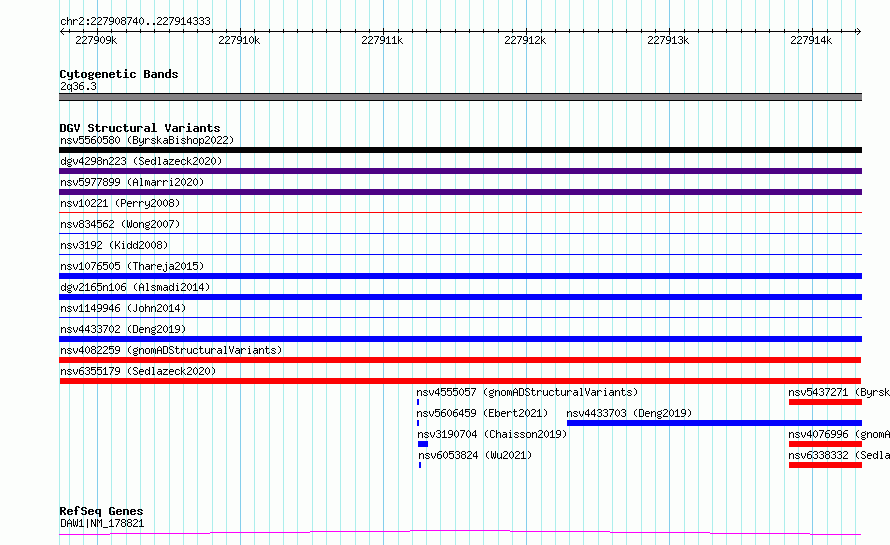Image resolution: width=890 pixels, height=545 pixels.
Task: Select the RefSeq Genes track title
Action: click(101, 511)
